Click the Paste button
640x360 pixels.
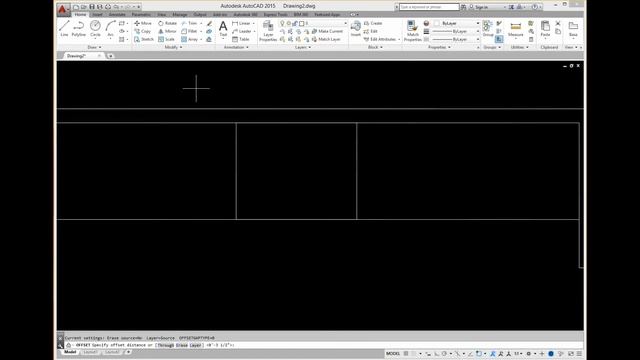[545, 29]
